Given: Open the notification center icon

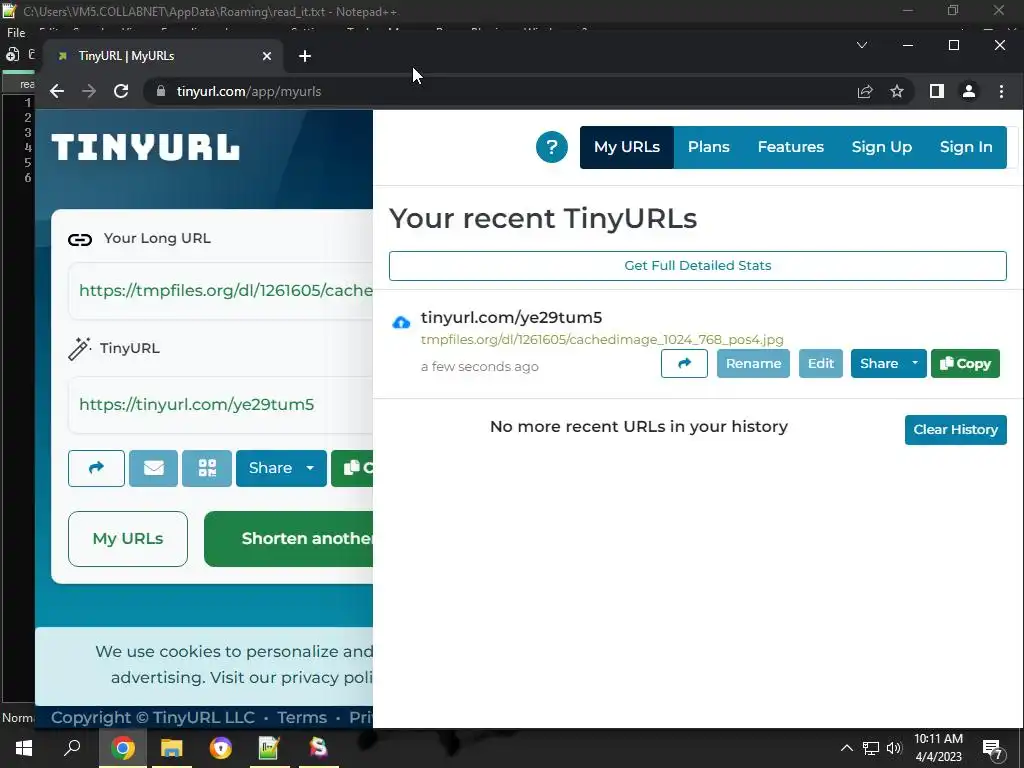Looking at the screenshot, I should (x=993, y=750).
